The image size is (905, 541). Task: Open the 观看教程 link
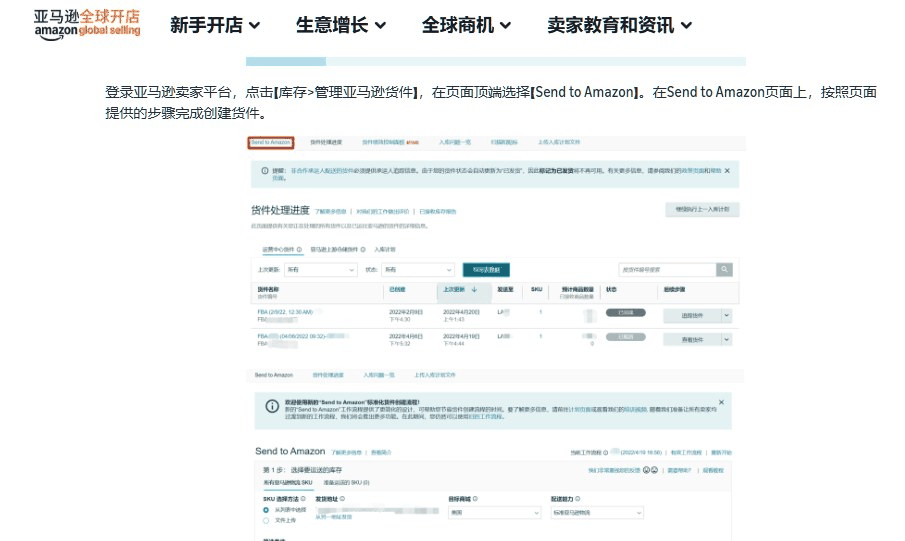pos(713,471)
